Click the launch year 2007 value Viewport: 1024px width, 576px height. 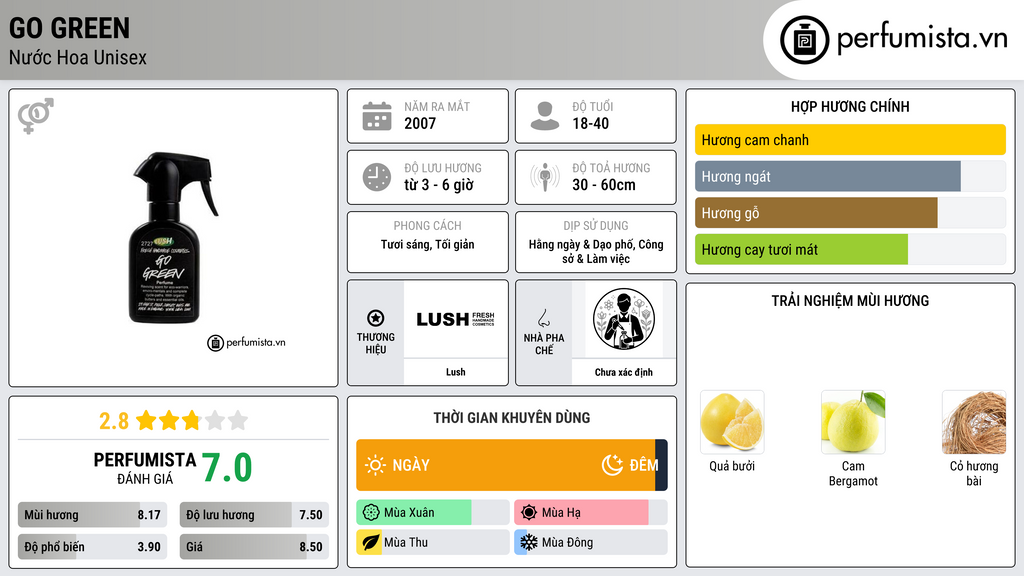coord(420,123)
